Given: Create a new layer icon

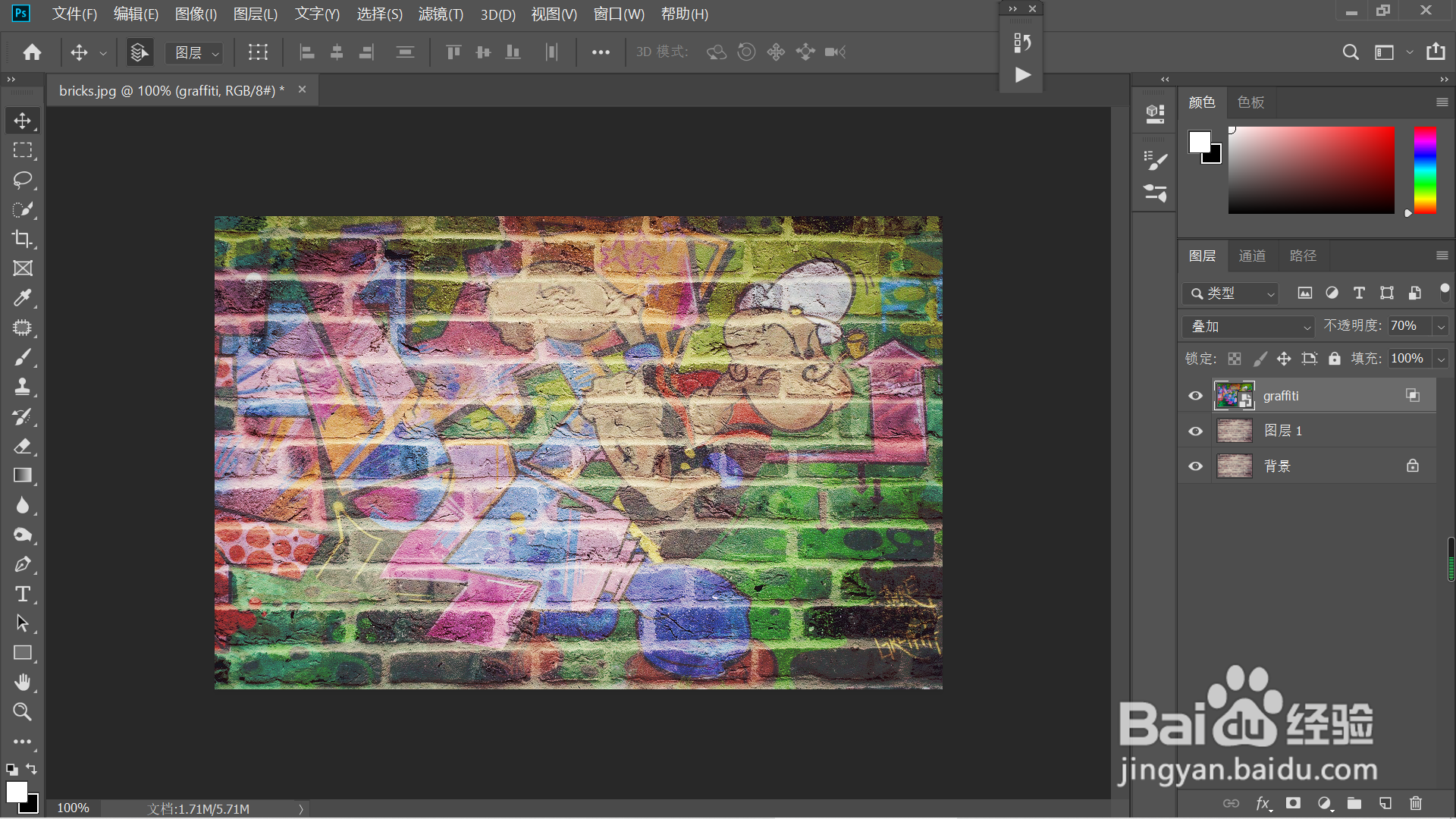Looking at the screenshot, I should click(x=1385, y=803).
